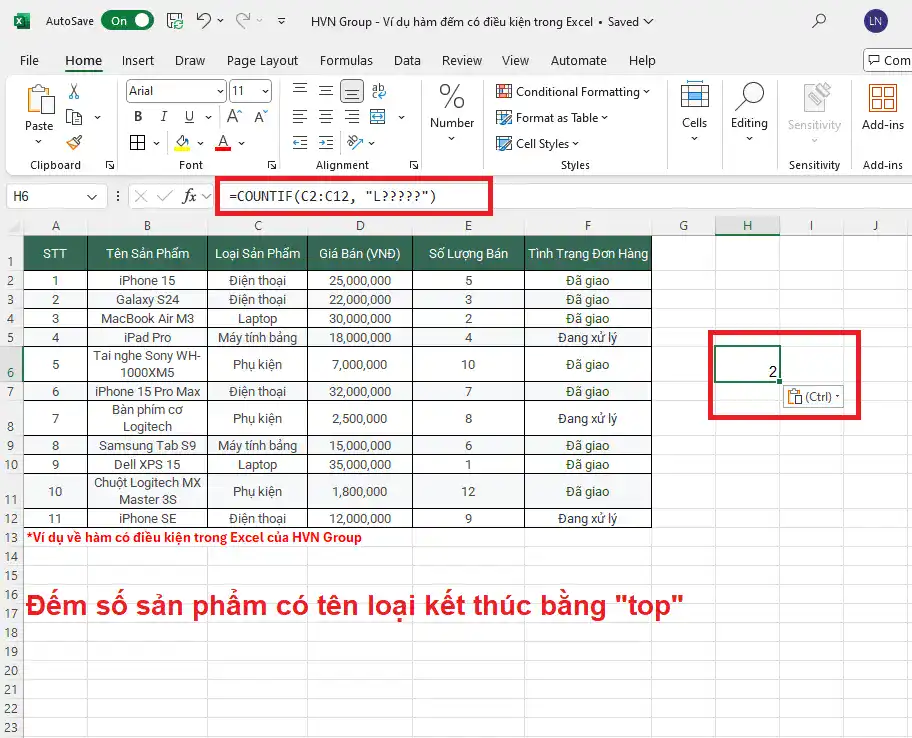Open the Fill Color dropdown arrow
The height and width of the screenshot is (738, 912).
[199, 142]
